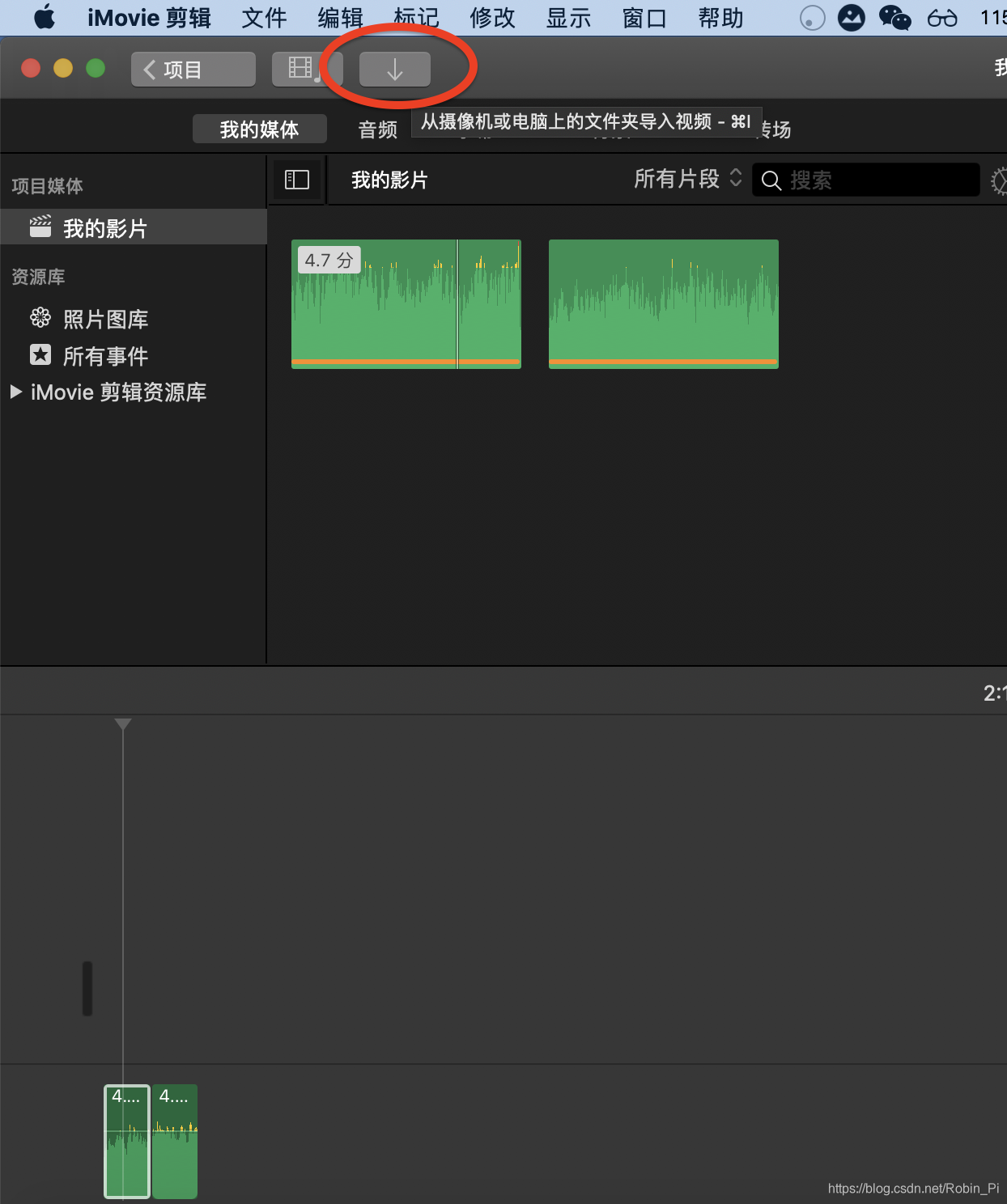Click the timeline vertical scroll handle
1007x1204 pixels.
click(x=87, y=988)
